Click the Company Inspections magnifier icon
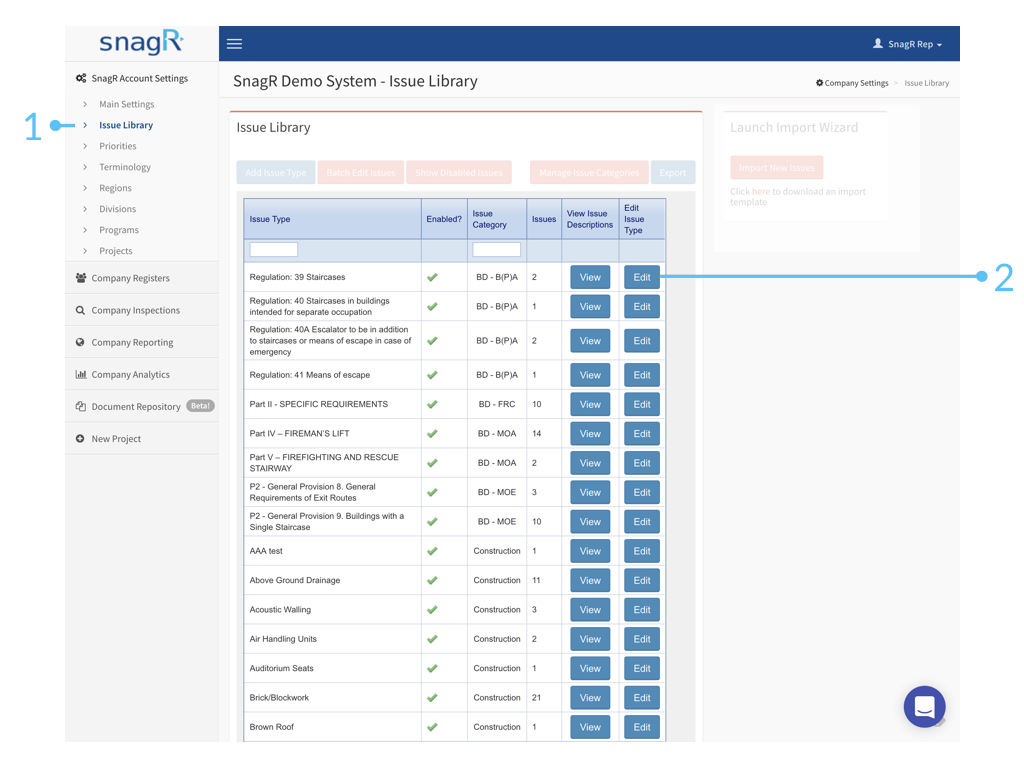1024x768 pixels. coord(80,310)
